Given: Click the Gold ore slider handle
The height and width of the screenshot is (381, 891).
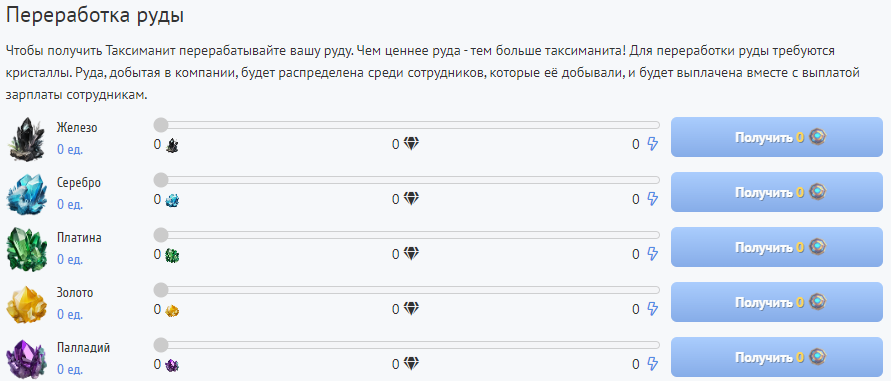Looking at the screenshot, I should (x=161, y=290).
